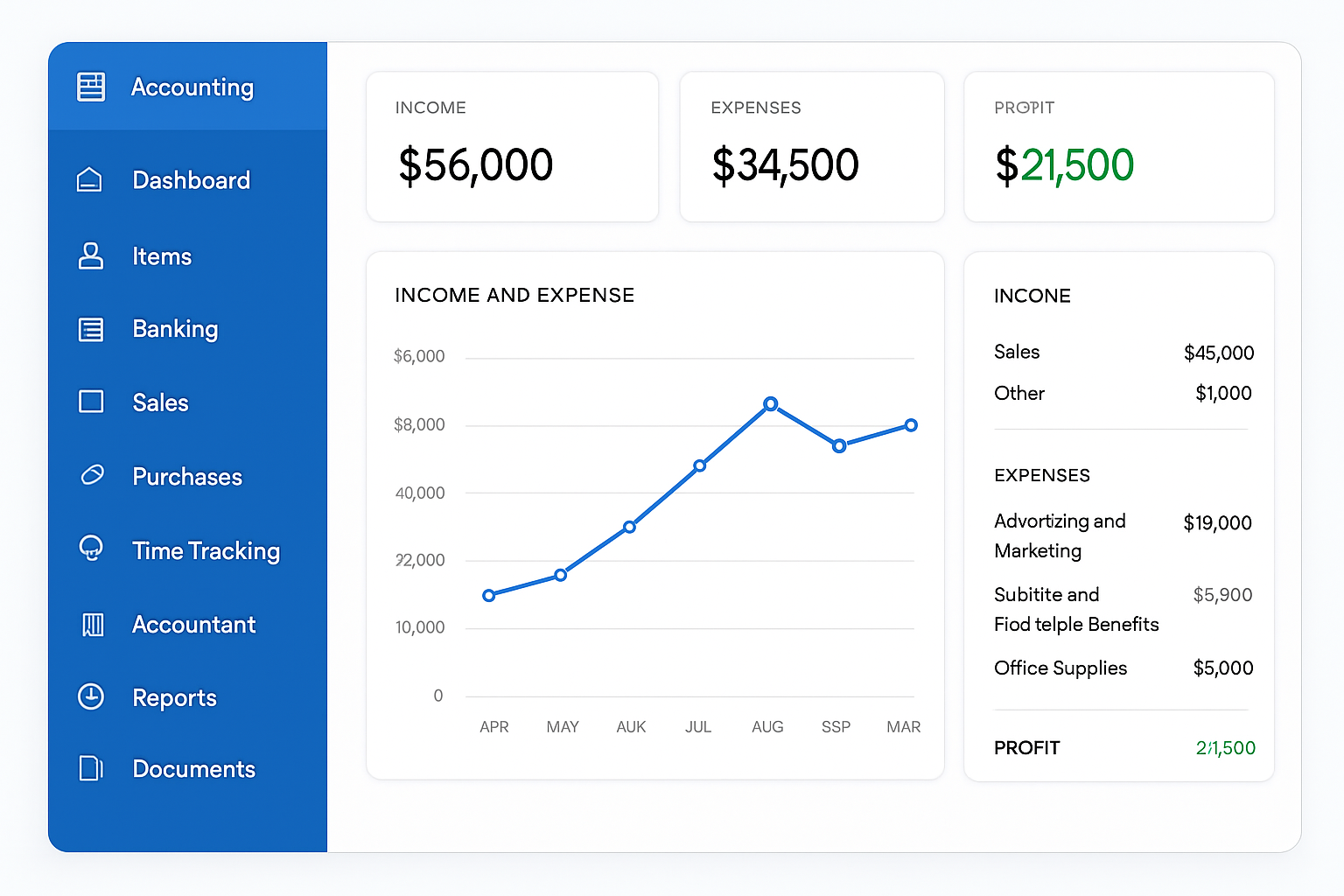The height and width of the screenshot is (896, 1344).
Task: Click the Subitite and Fiod telple Benefits row
Action: click(1076, 609)
